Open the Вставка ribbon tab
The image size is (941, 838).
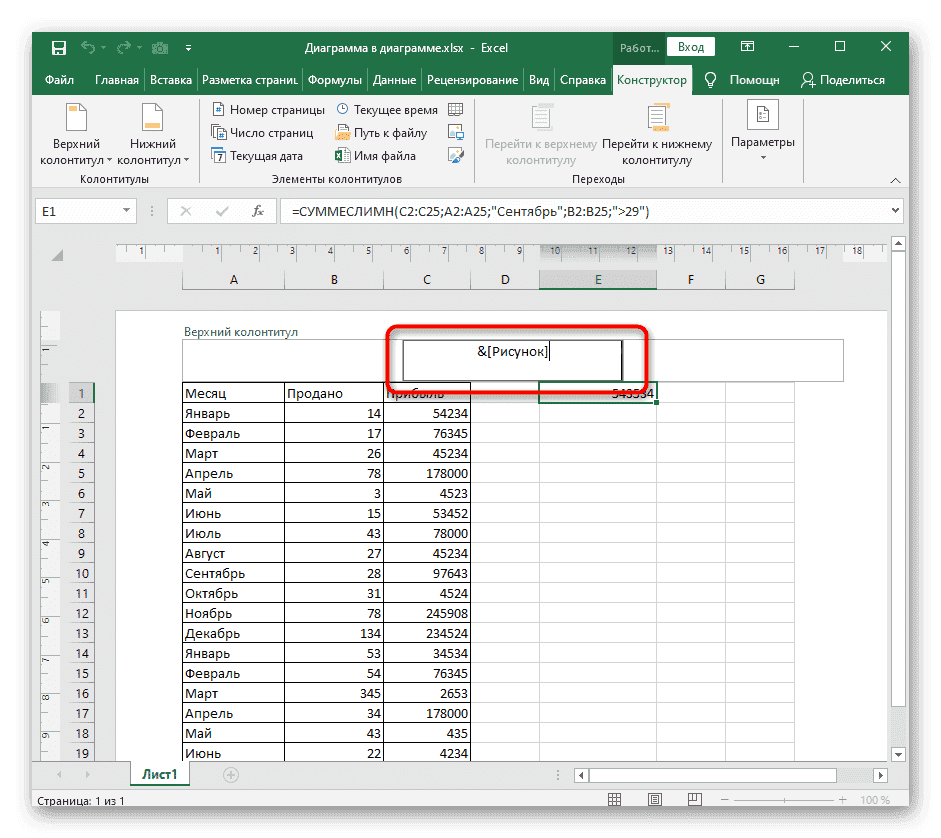[171, 80]
